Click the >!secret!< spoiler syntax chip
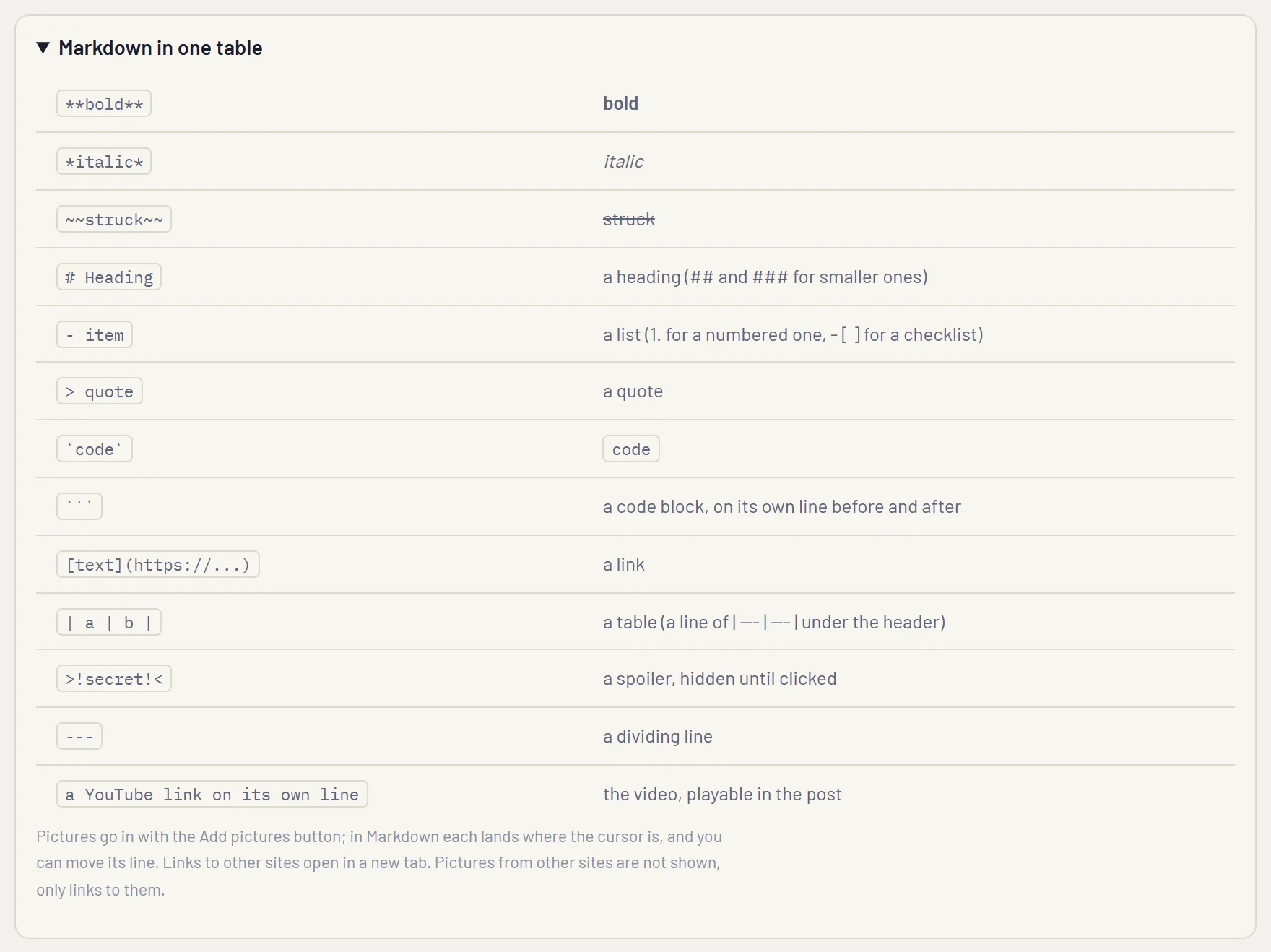The width and height of the screenshot is (1271, 952). coord(114,678)
